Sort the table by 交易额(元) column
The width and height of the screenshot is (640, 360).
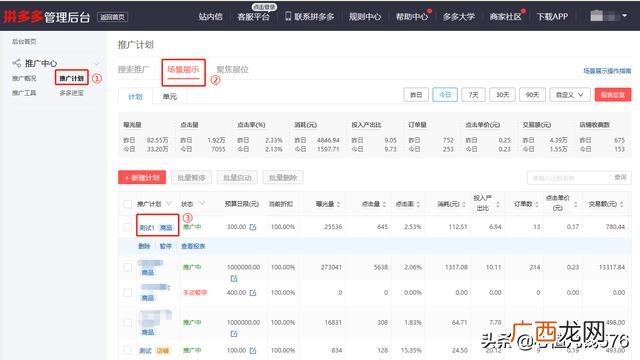click(622, 204)
